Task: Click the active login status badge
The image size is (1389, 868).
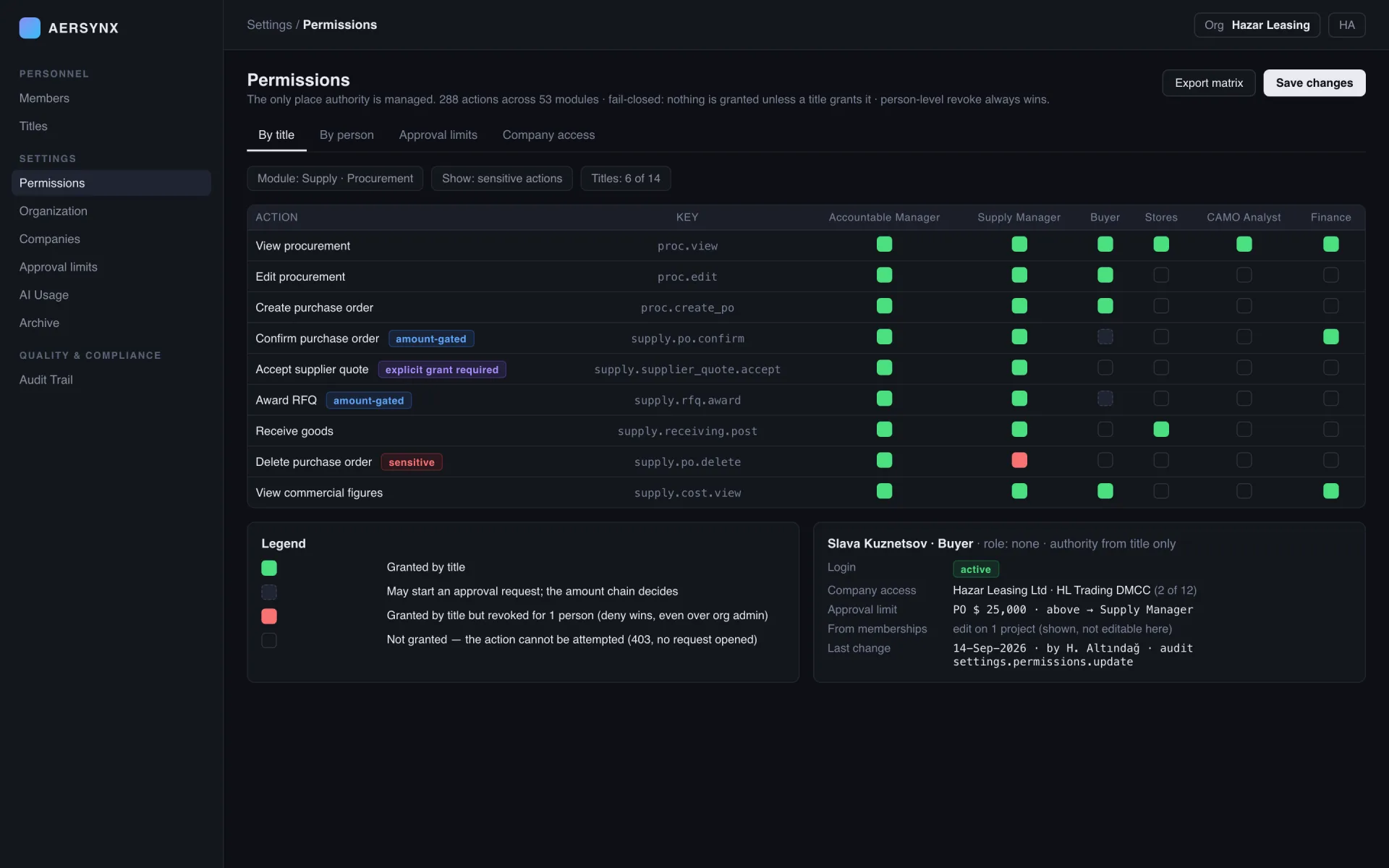Action: click(x=975, y=569)
